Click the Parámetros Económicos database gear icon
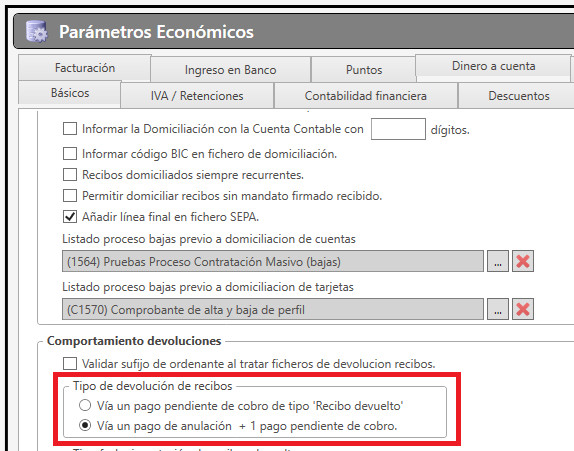Viewport: 574px width, 451px height. click(37, 32)
